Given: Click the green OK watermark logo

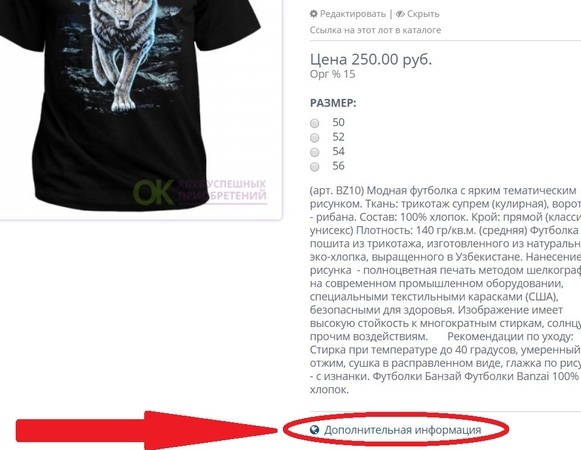Looking at the screenshot, I should pos(153,192).
